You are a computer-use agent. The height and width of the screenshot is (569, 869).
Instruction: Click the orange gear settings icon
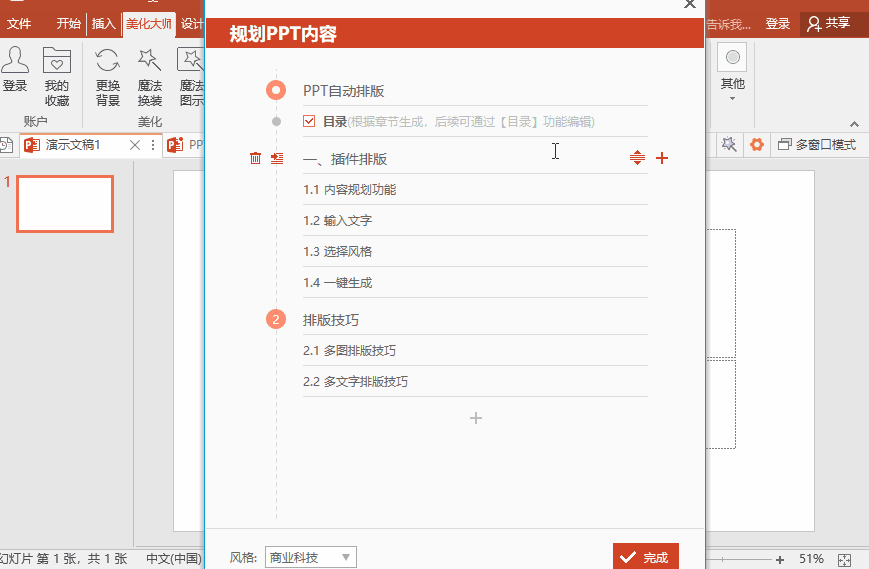pos(756,145)
